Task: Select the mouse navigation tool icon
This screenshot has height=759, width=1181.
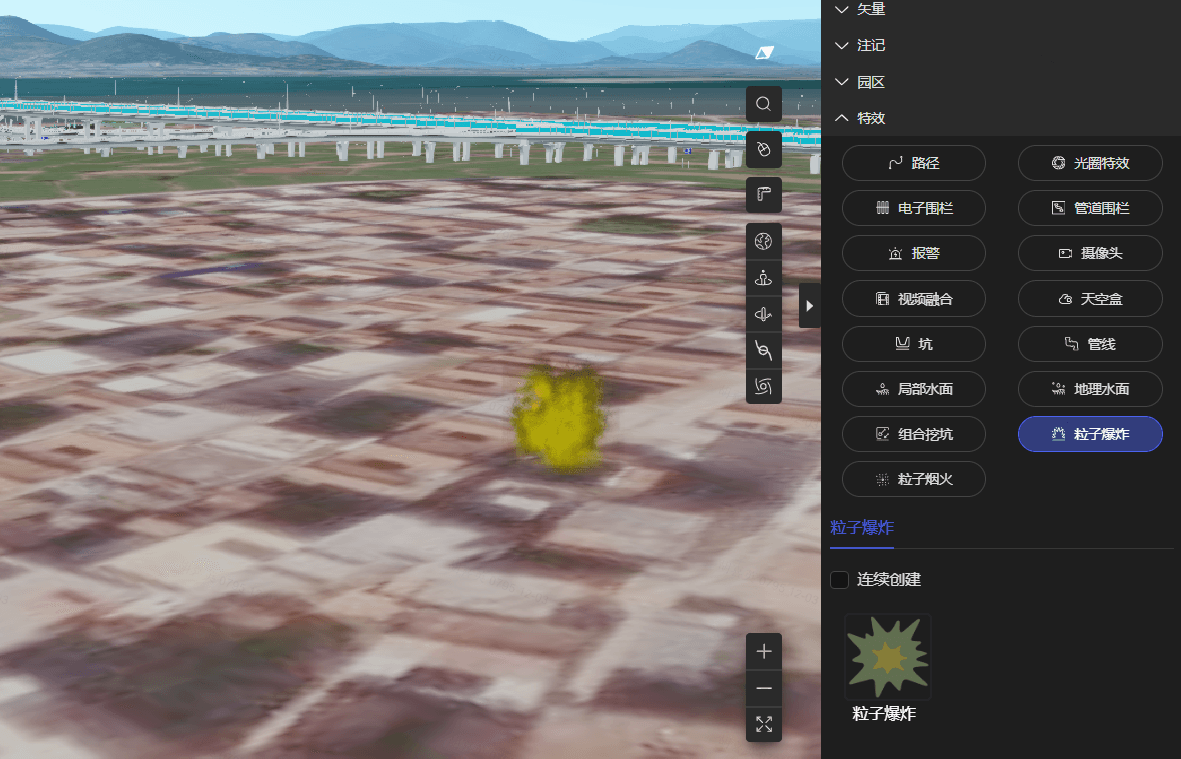Action: tap(764, 149)
